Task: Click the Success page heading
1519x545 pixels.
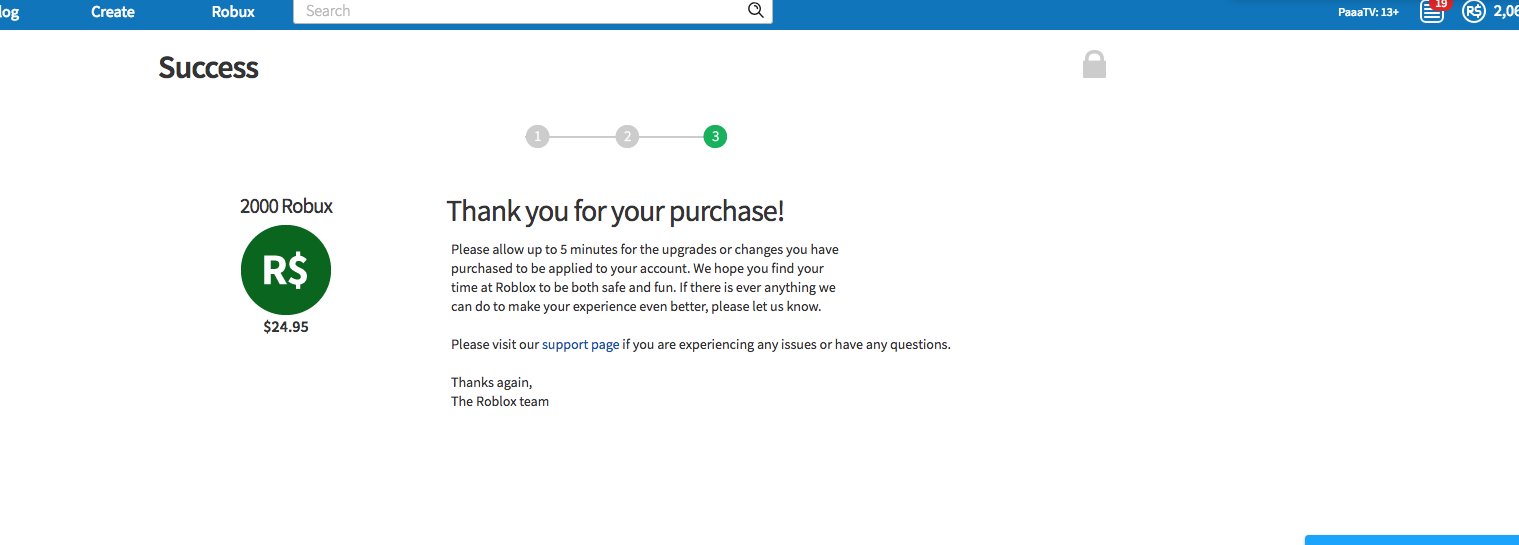Action: click(x=208, y=67)
